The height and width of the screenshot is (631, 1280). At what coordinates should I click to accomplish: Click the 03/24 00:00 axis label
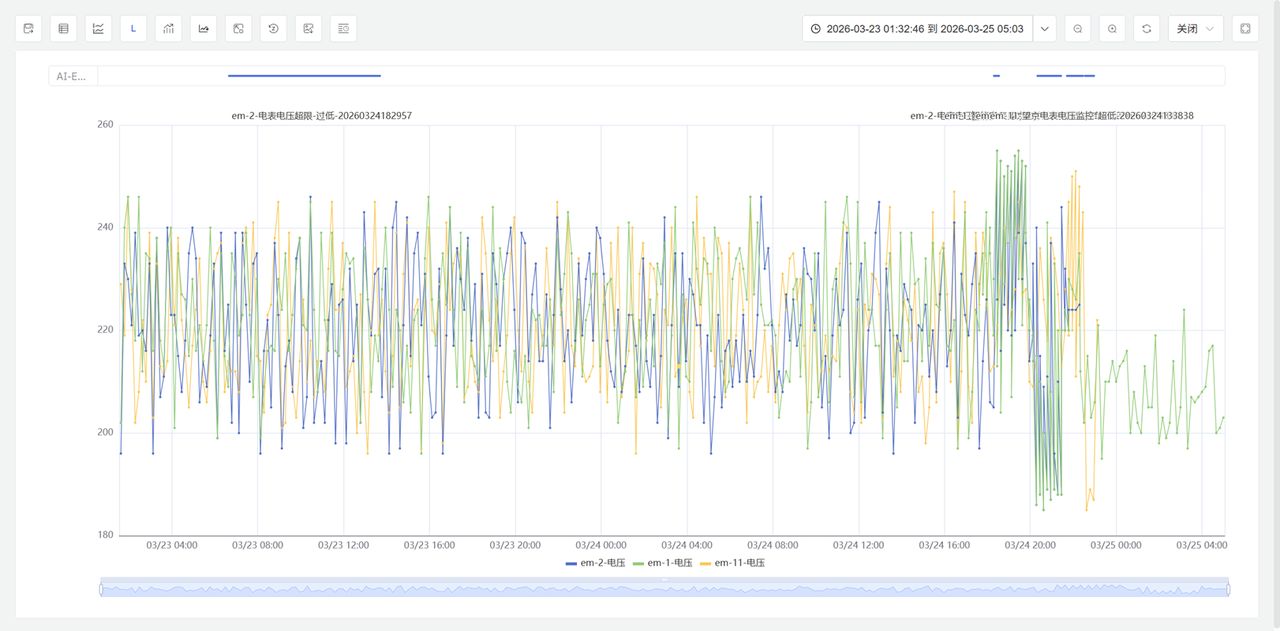click(x=601, y=545)
